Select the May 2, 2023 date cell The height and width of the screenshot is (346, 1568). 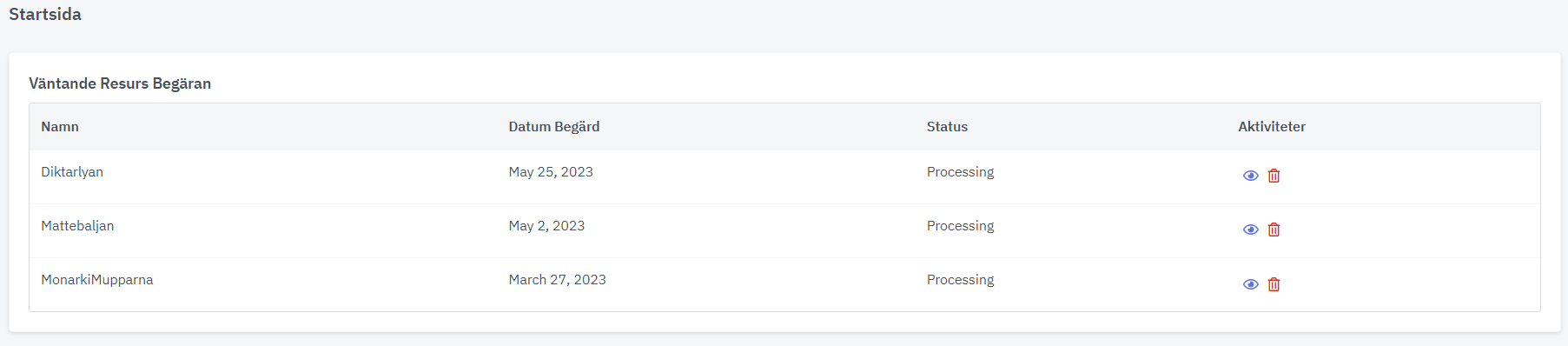coord(546,226)
